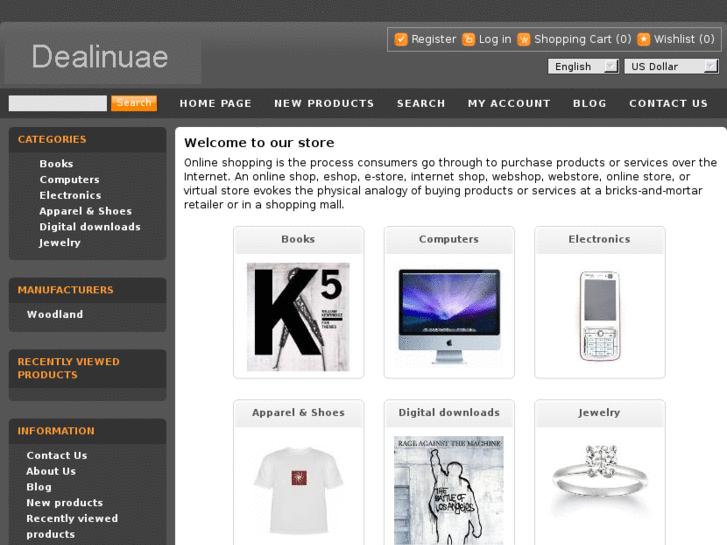Click the orange Search button

134,103
